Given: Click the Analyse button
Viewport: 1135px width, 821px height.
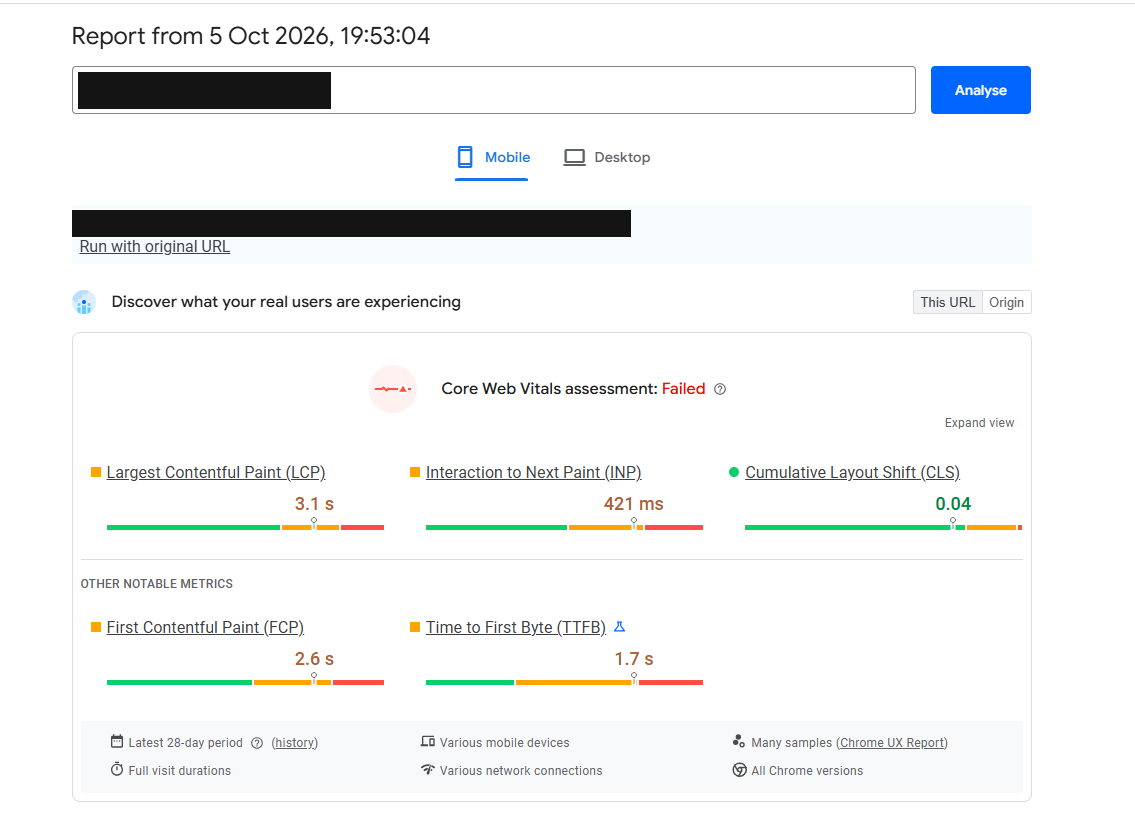Looking at the screenshot, I should [980, 90].
